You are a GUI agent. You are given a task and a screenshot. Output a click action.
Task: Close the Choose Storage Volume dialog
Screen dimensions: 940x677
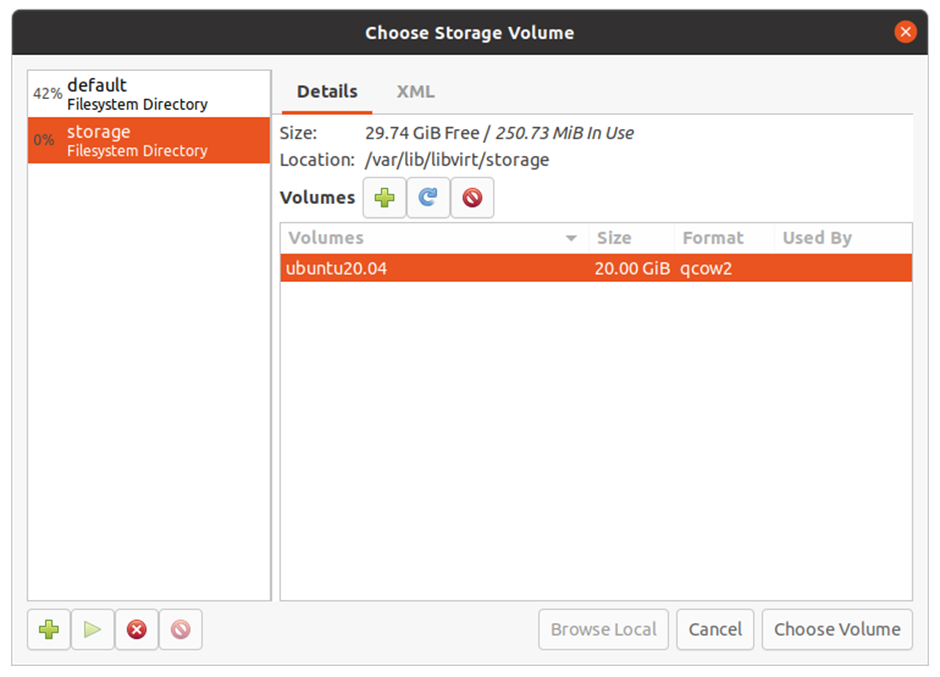pos(905,32)
